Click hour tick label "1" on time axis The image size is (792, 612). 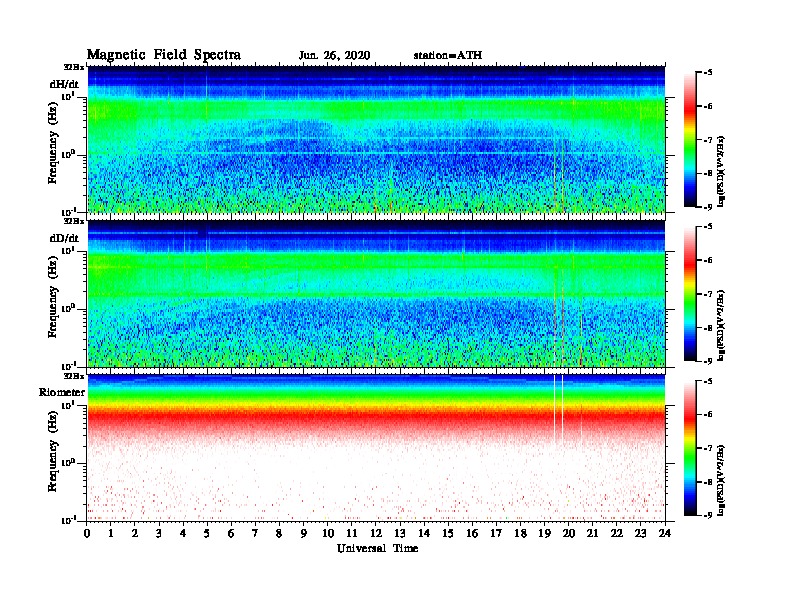pos(111,534)
